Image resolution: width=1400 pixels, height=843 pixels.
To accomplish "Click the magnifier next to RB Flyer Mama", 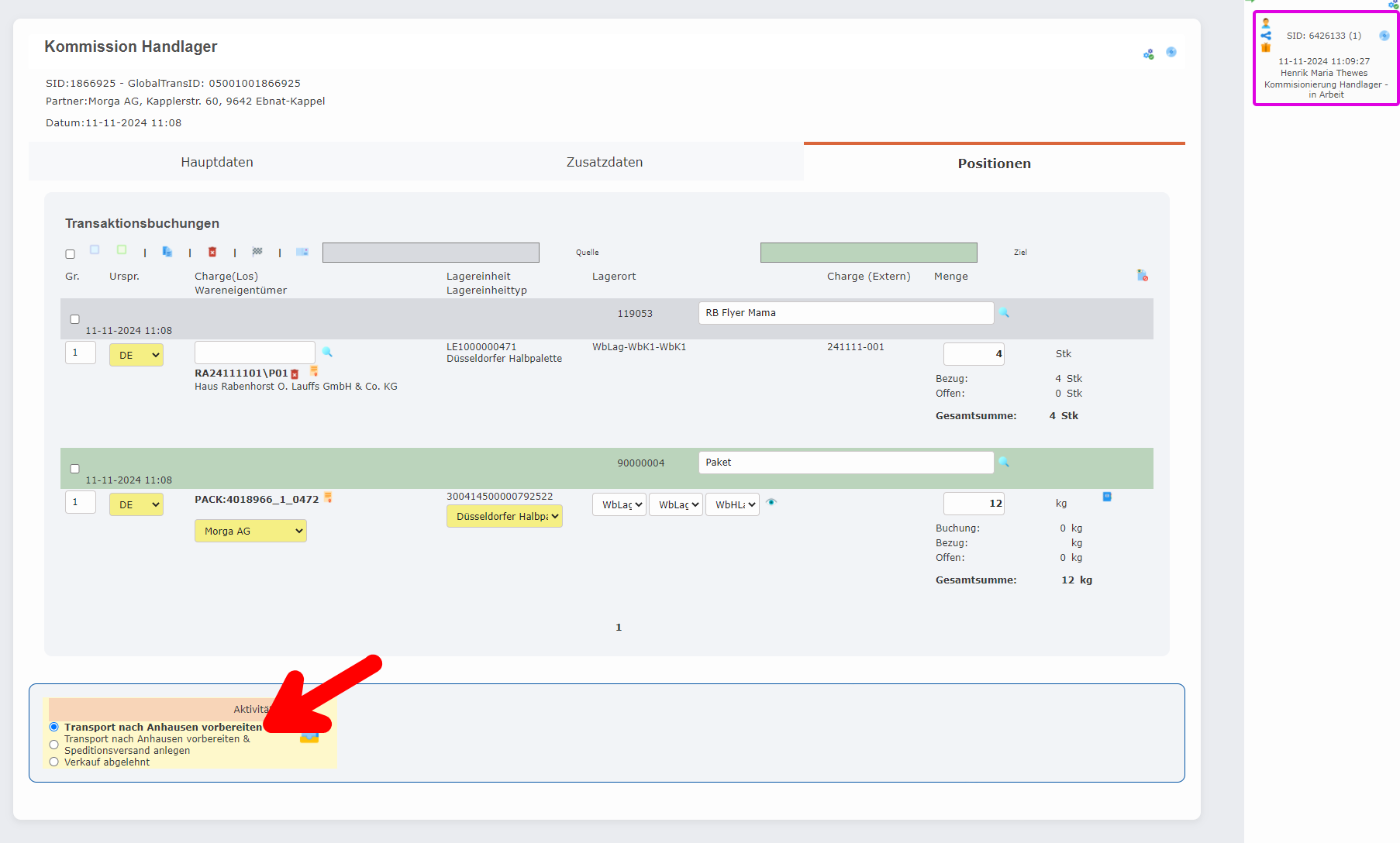I will [x=1005, y=313].
